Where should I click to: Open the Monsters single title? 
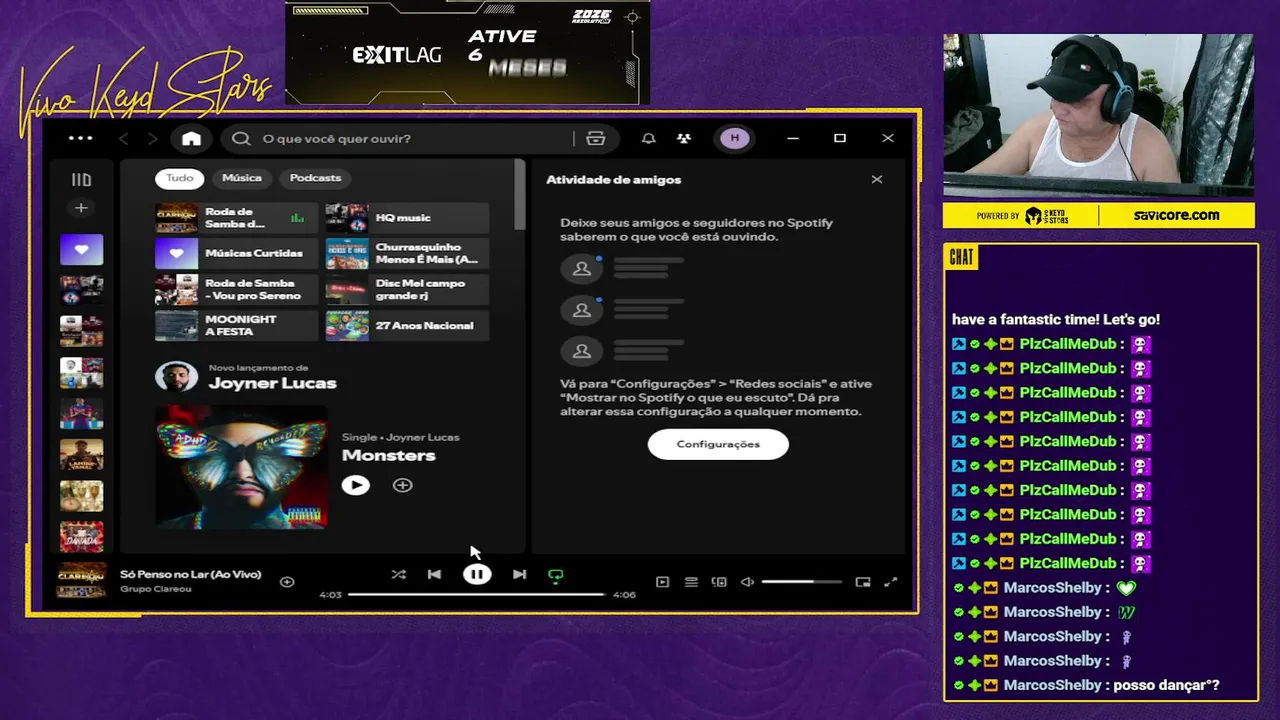[389, 455]
